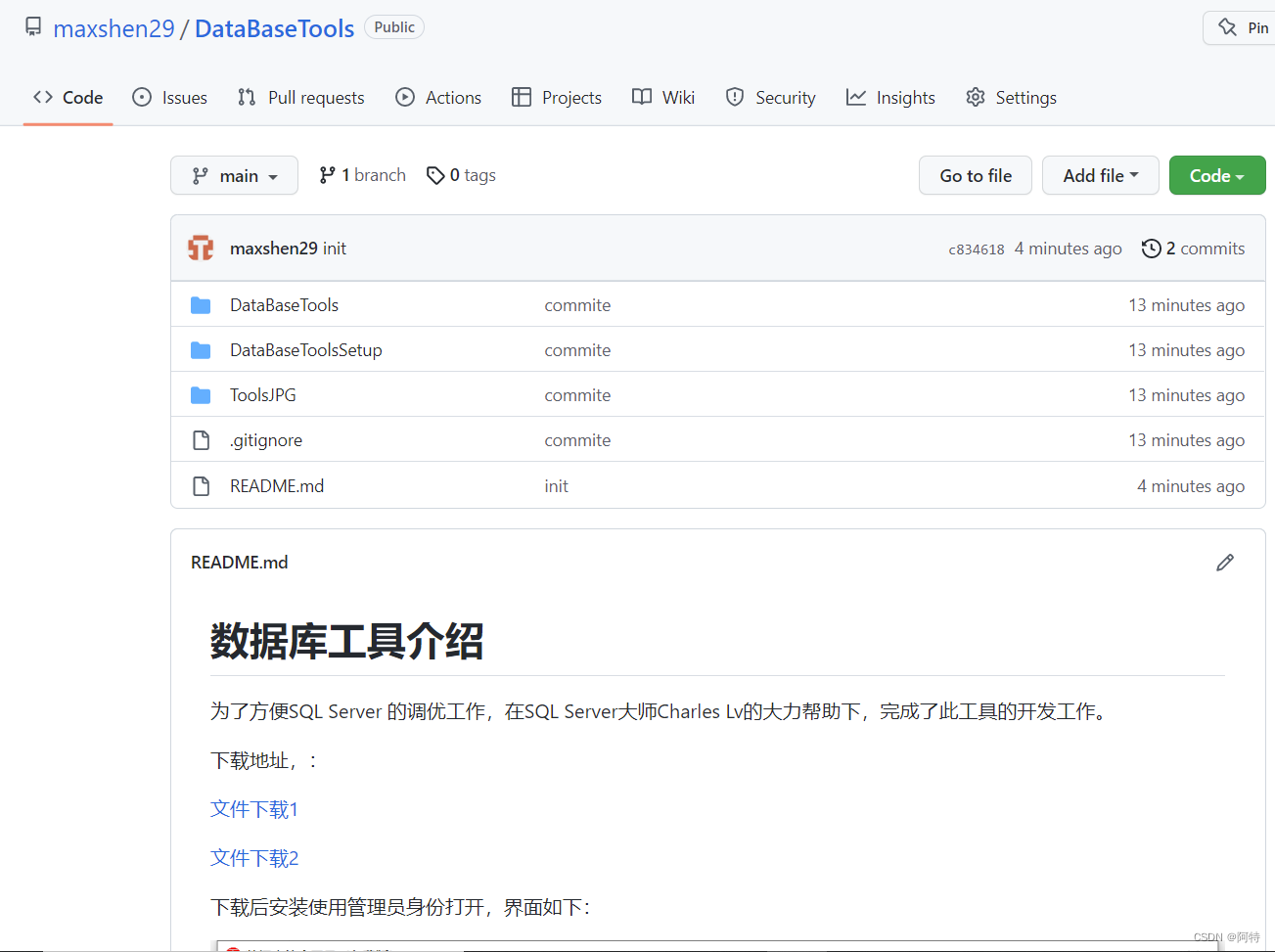This screenshot has width=1275, height=952.
Task: Follow the 文件下载1 download link
Action: click(253, 809)
